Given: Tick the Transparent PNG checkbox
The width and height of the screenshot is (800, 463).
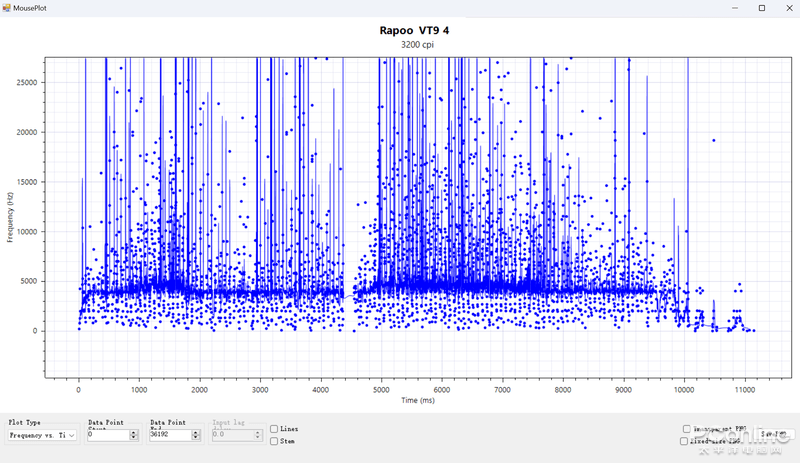Looking at the screenshot, I should [686, 429].
